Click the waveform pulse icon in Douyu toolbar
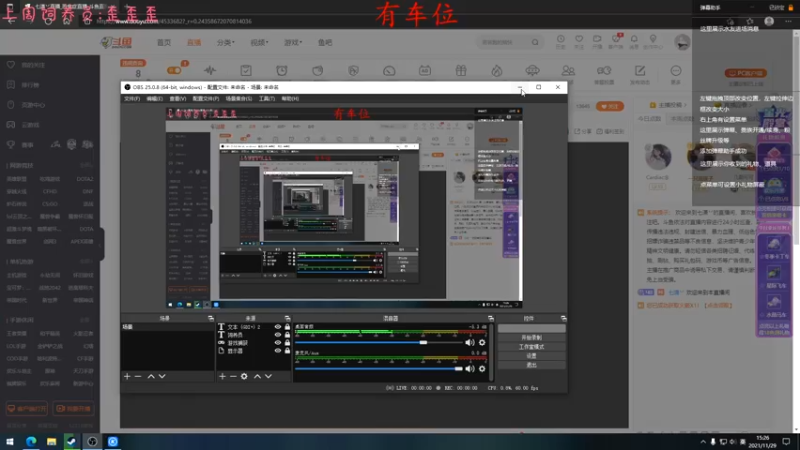800x450 pixels. [x=210, y=71]
